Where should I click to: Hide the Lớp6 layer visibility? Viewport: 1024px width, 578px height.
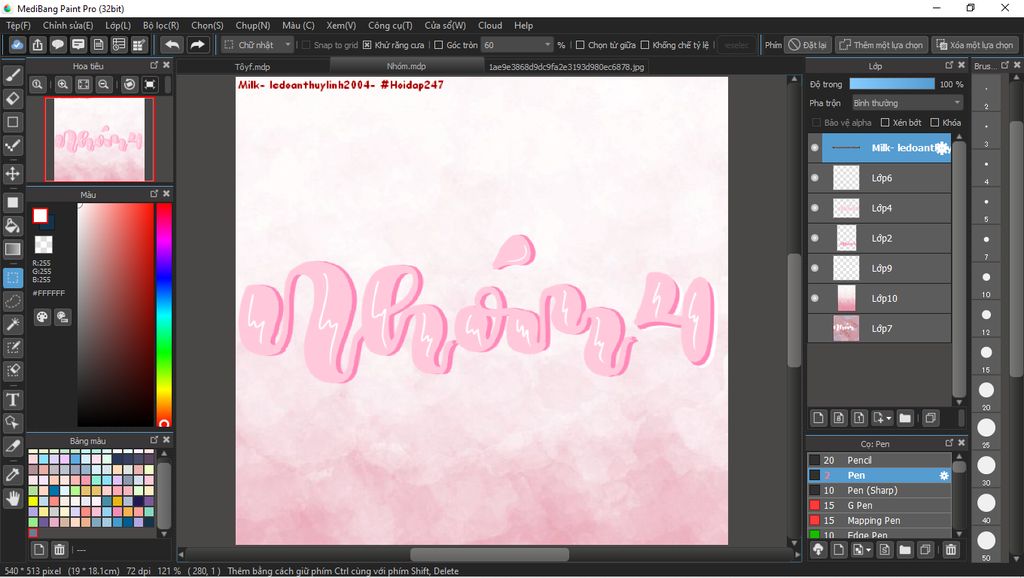814,178
